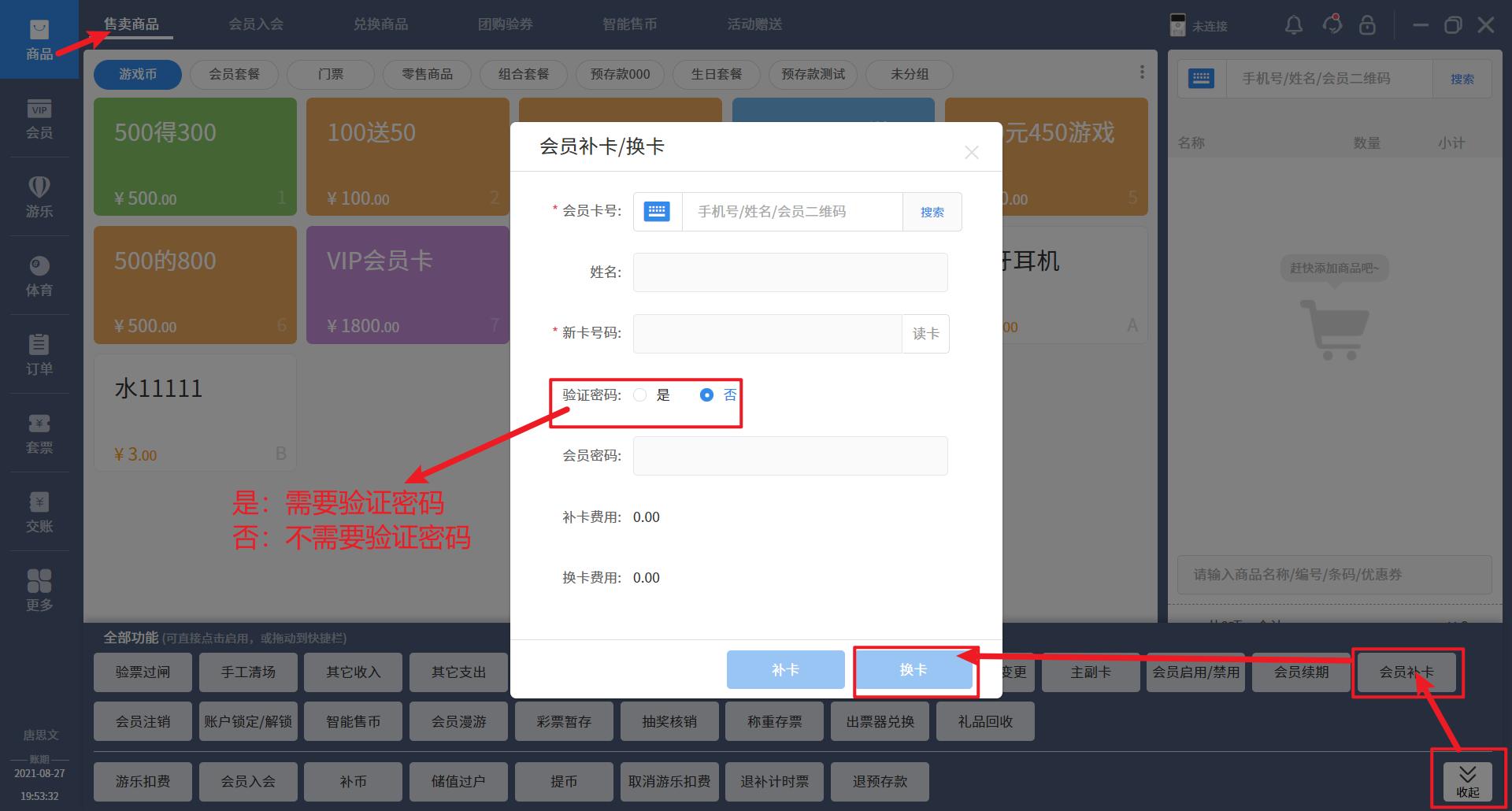The image size is (1512, 811).
Task: Open the keyboard icon in the member search bar
Action: (x=1201, y=79)
